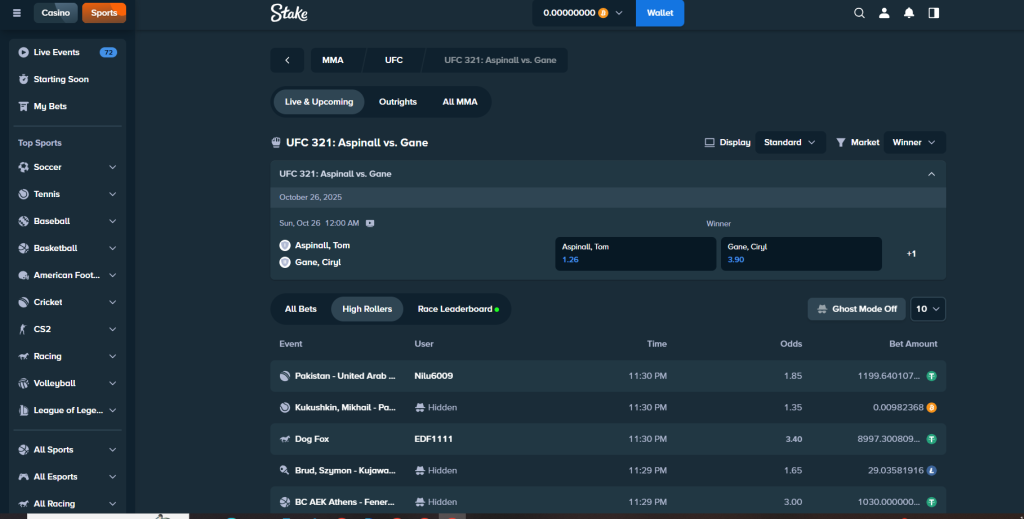Image resolution: width=1024 pixels, height=519 pixels.
Task: Open the Display Standard dropdown
Action: tap(790, 142)
